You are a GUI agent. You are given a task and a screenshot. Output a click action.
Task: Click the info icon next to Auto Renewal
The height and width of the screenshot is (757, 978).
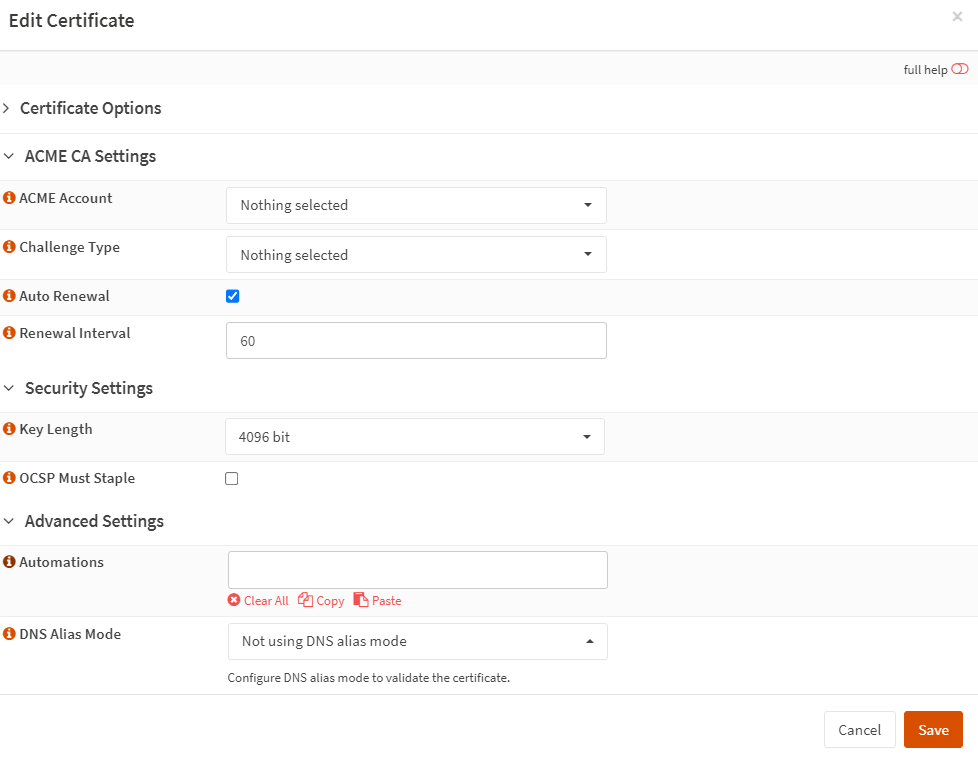[10, 296]
